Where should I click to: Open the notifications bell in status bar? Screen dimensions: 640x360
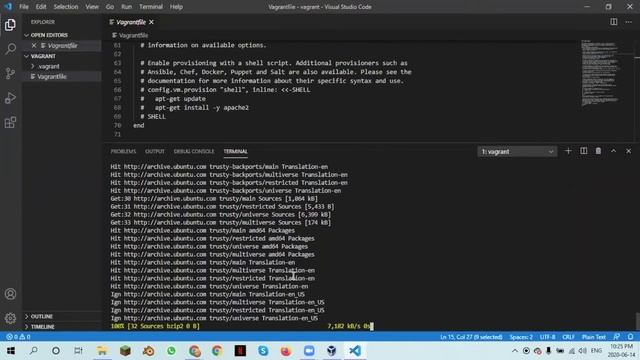tap(631, 337)
